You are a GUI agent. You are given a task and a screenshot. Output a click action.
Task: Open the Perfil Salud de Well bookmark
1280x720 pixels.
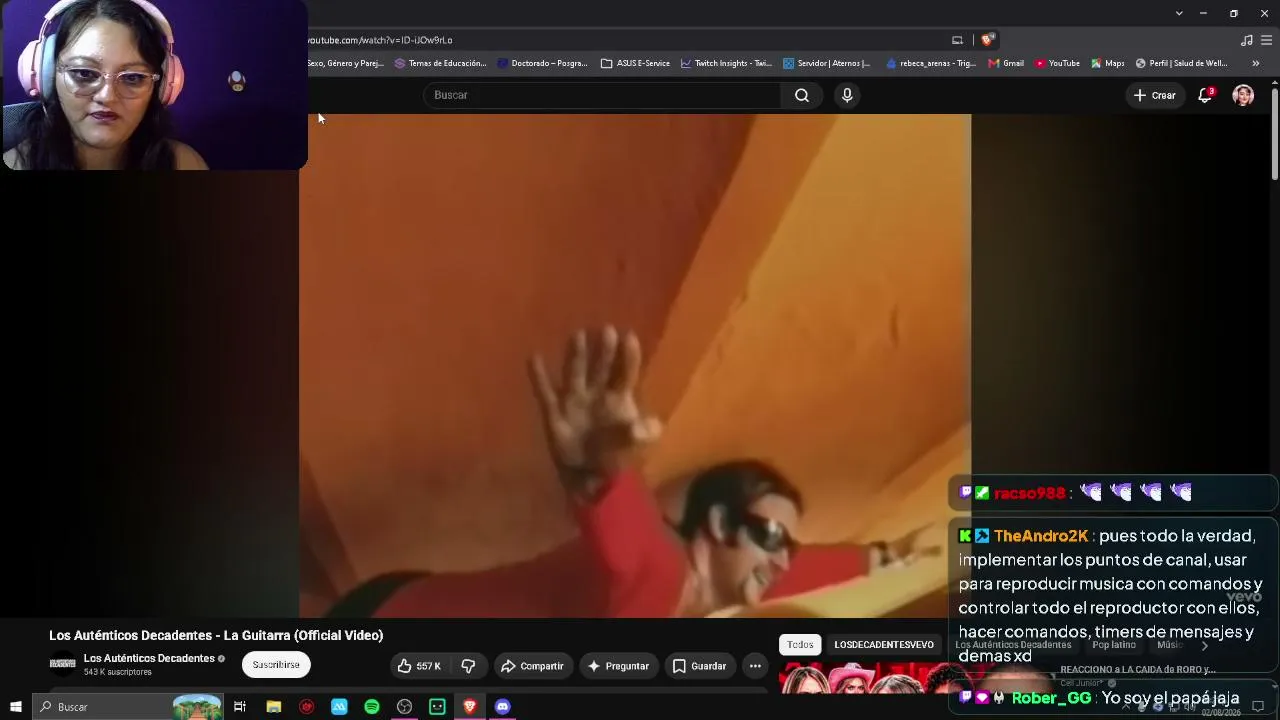pos(1181,63)
